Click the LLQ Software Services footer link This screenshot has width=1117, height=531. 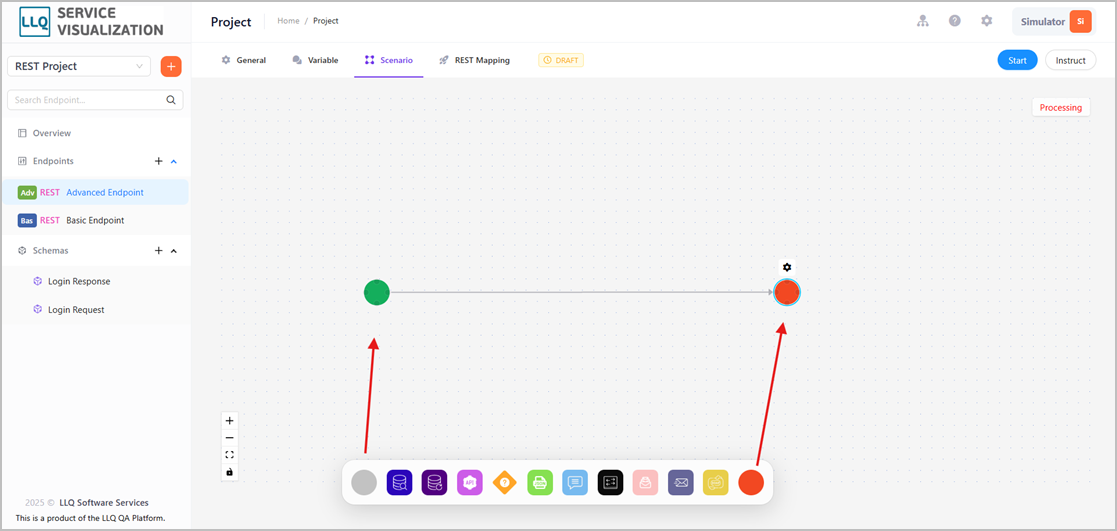[x=104, y=502]
